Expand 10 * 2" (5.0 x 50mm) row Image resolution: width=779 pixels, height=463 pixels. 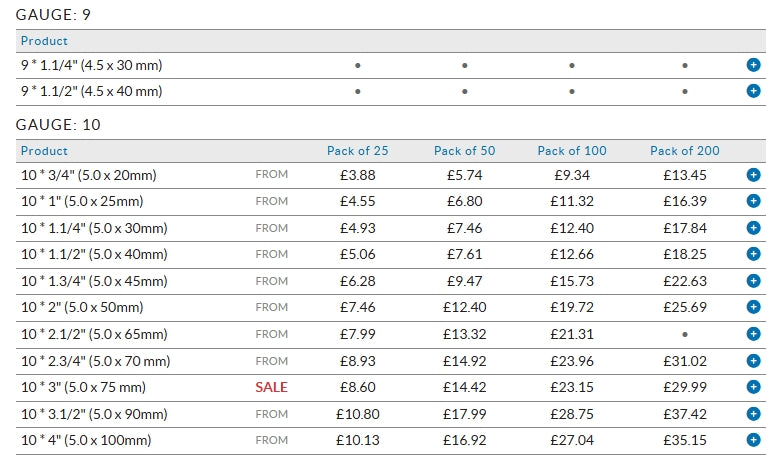[x=753, y=307]
